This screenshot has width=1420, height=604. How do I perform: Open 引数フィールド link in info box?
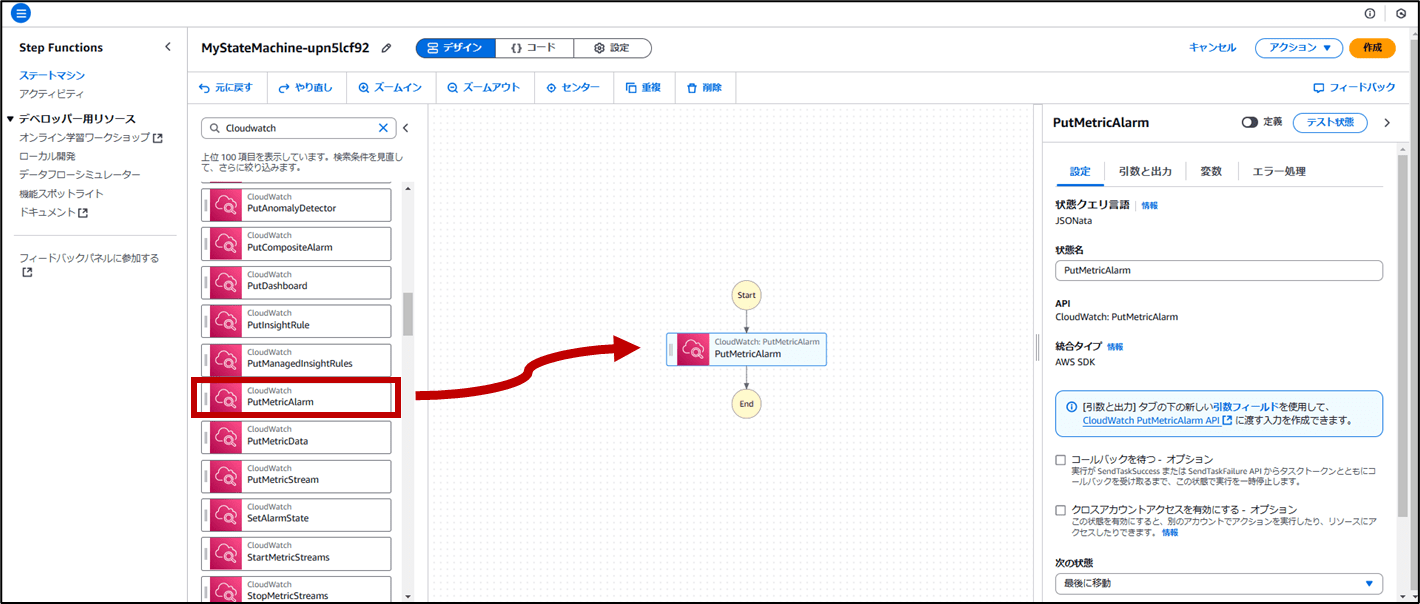tap(1245, 407)
